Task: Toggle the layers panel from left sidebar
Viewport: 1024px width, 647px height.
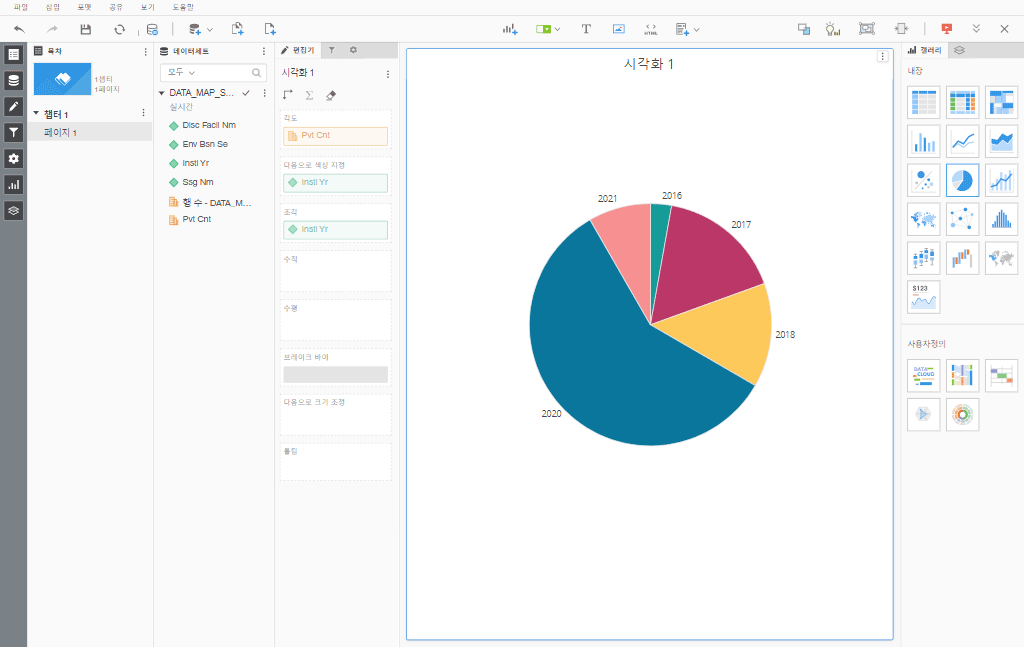Action: (x=13, y=210)
